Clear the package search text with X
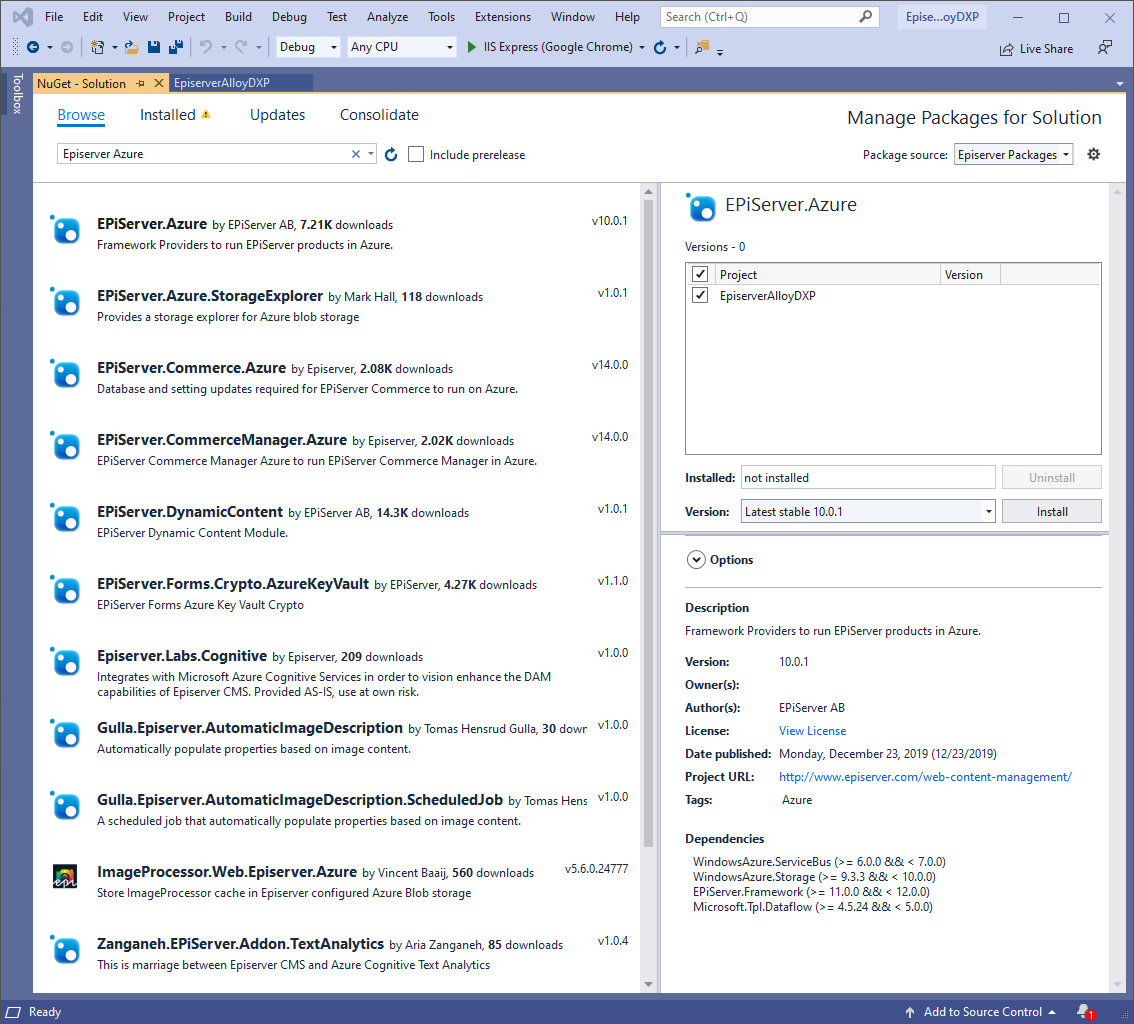The width and height of the screenshot is (1134, 1024). click(x=355, y=154)
